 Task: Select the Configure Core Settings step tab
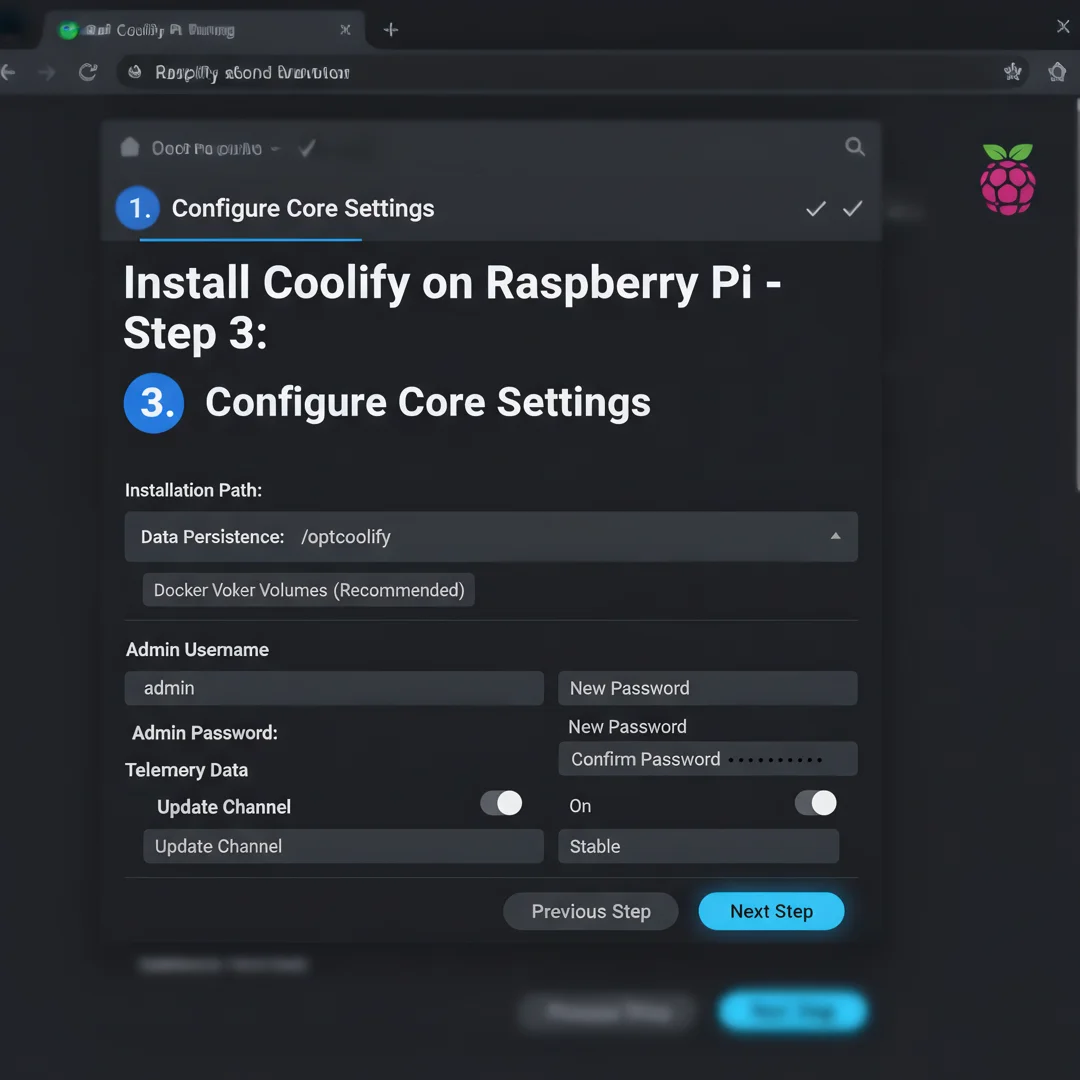pyautogui.click(x=302, y=208)
